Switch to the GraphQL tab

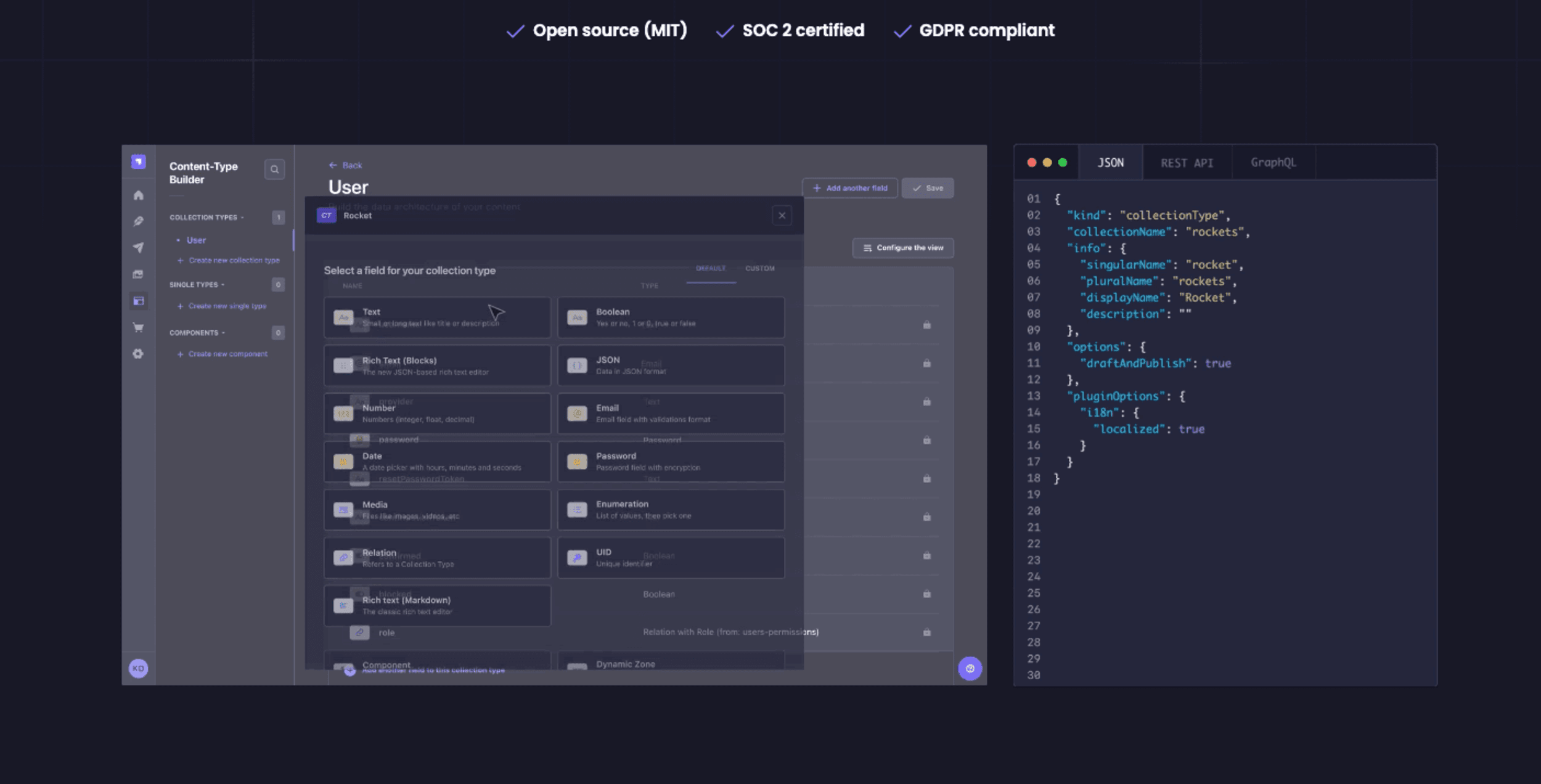1273,163
